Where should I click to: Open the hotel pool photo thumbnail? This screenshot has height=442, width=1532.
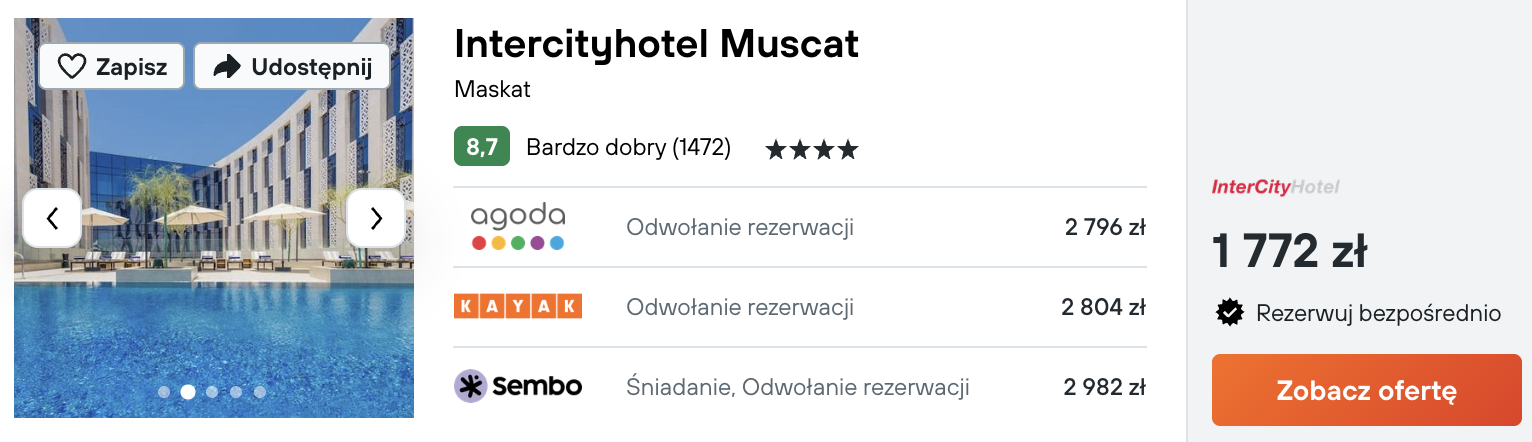[x=214, y=218]
